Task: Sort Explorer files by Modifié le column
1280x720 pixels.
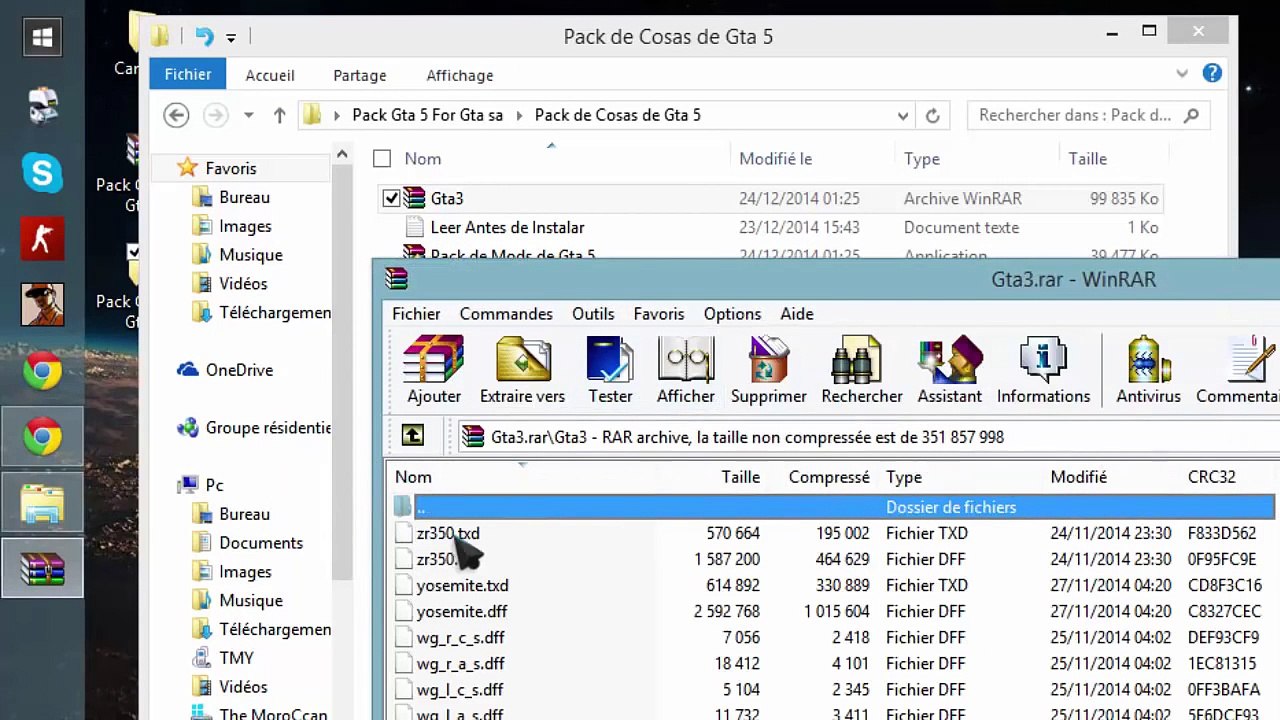Action: click(x=775, y=158)
